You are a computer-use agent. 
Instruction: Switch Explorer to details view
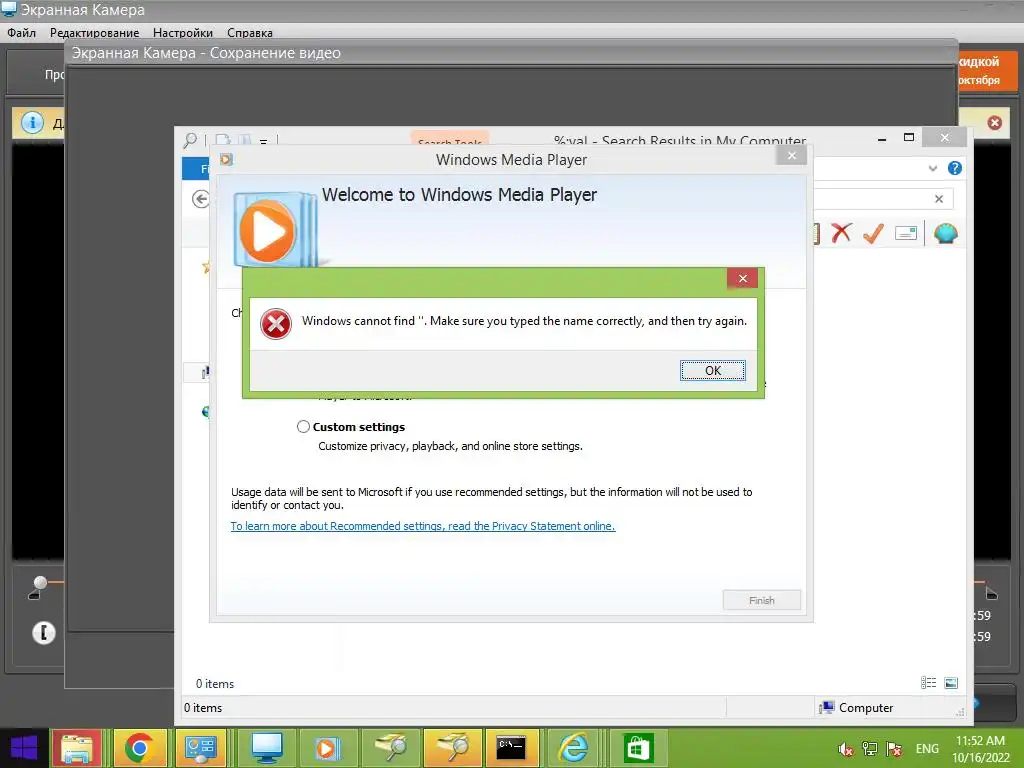coord(928,682)
